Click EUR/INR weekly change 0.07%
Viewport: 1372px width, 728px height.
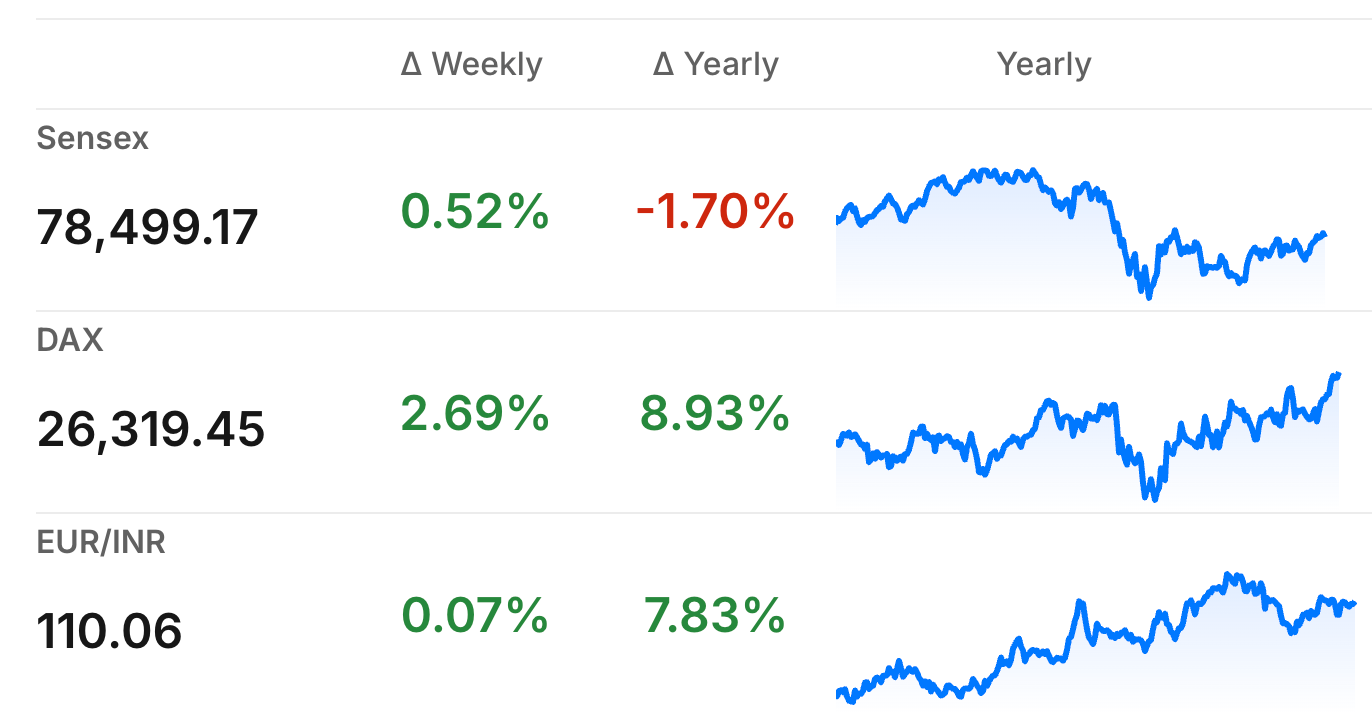pos(475,616)
